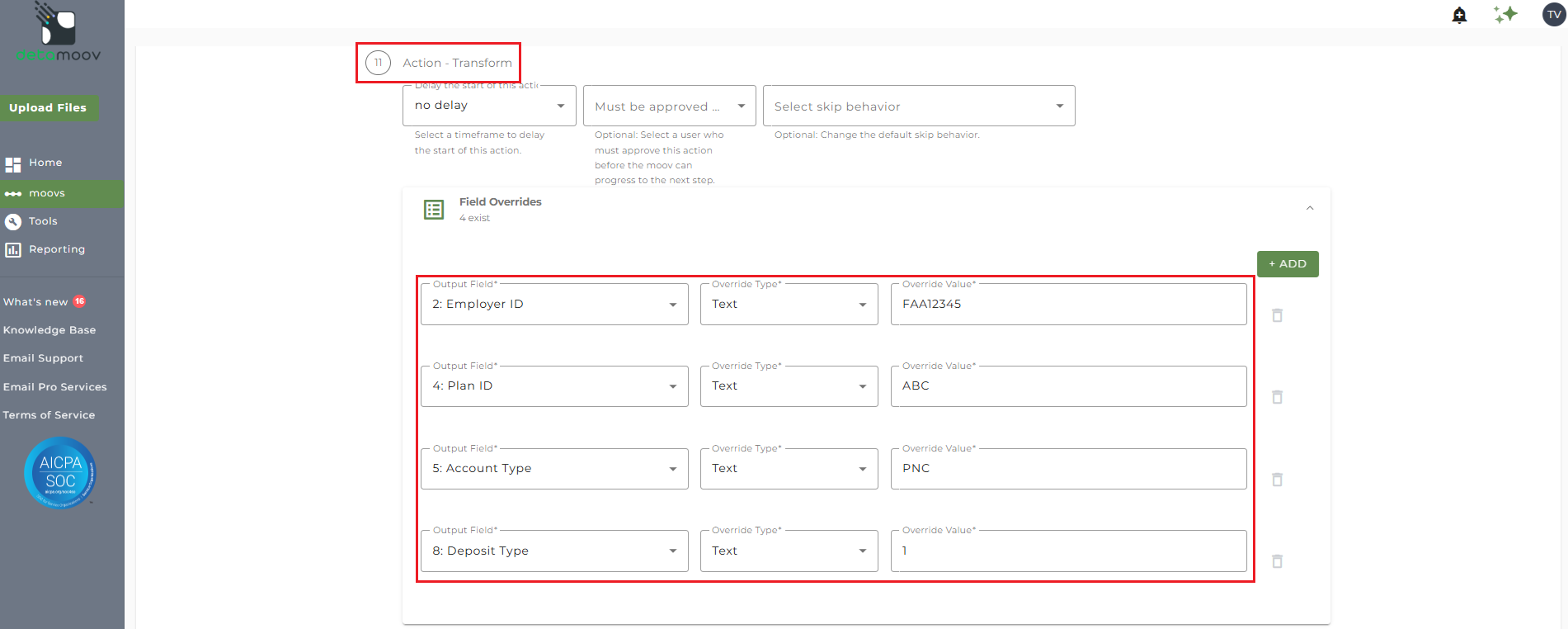Open the TV user avatar menu
Screen dimensions: 1568x629
click(x=1553, y=15)
